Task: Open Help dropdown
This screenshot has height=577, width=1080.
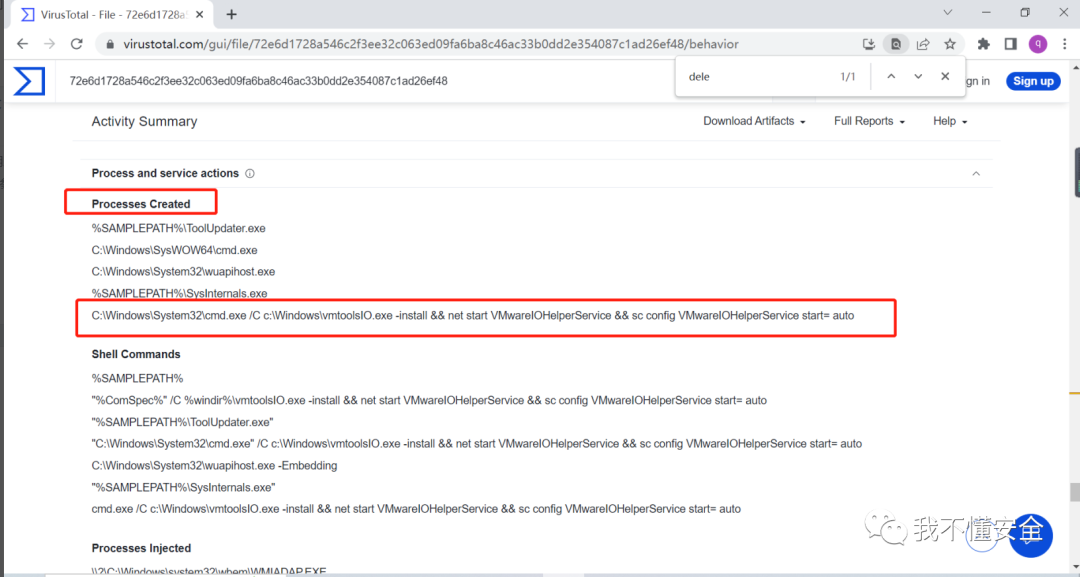Action: point(950,121)
